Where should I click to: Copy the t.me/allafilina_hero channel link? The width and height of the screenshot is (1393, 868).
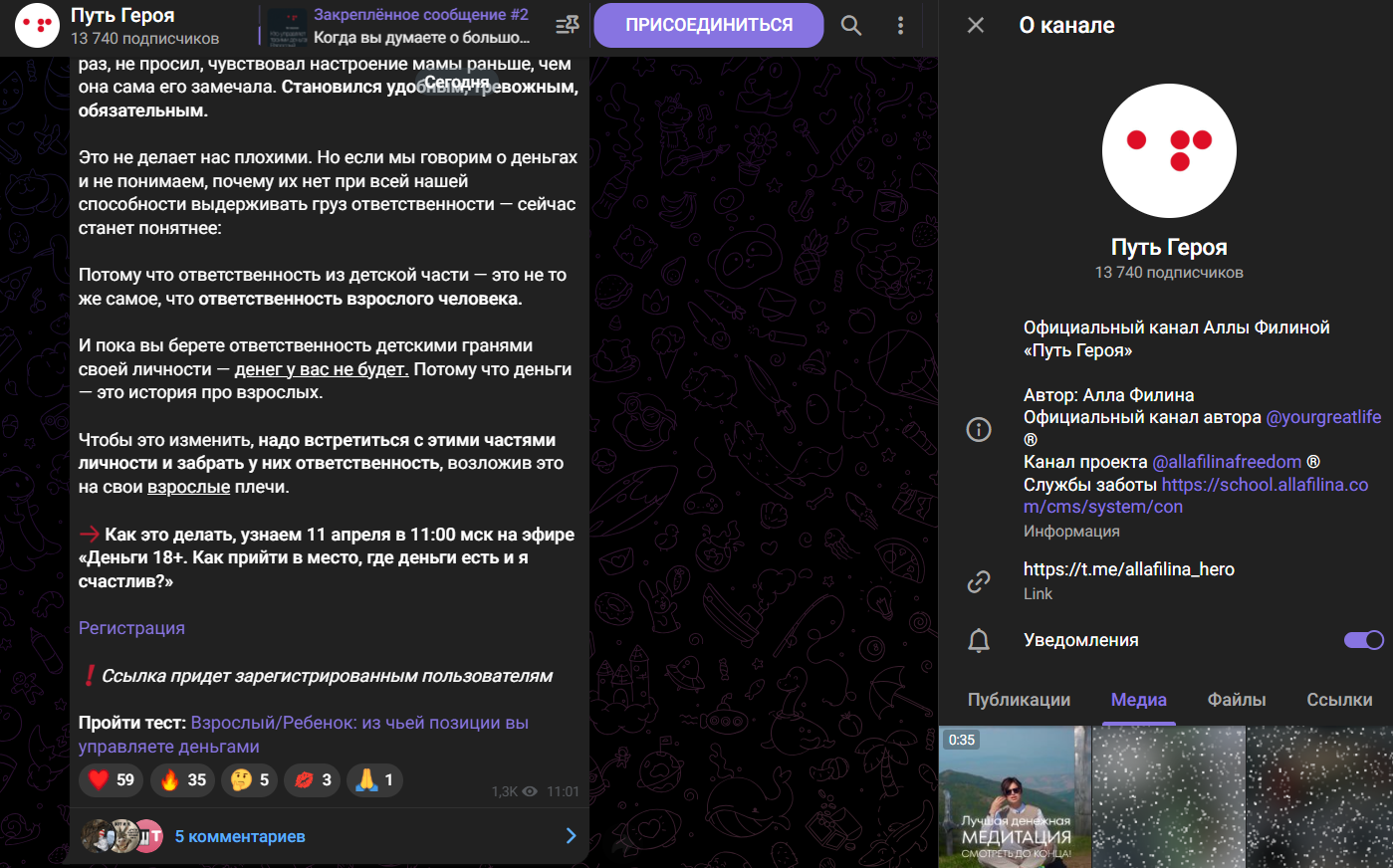tap(1129, 569)
